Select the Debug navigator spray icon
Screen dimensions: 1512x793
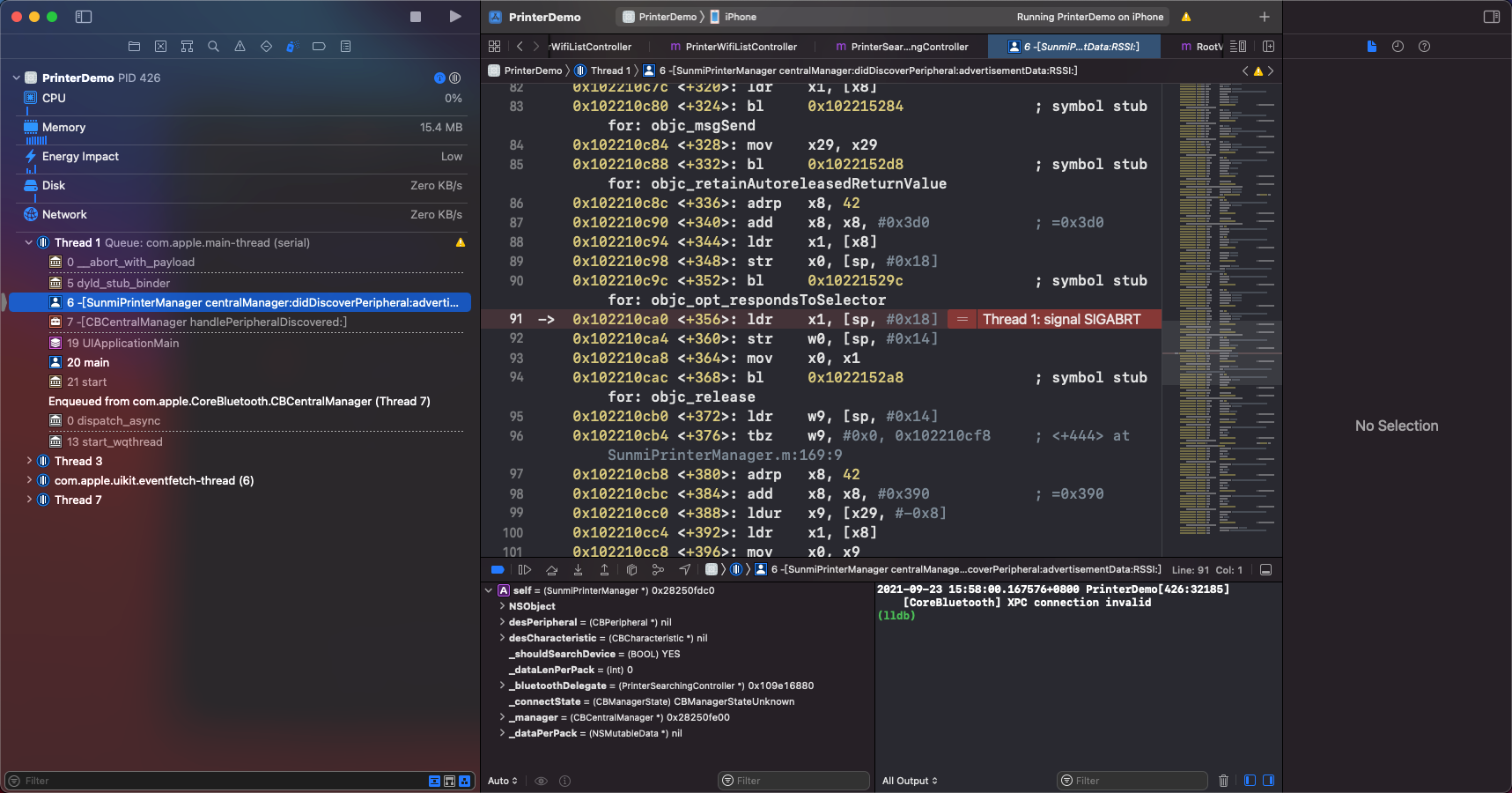pos(292,47)
